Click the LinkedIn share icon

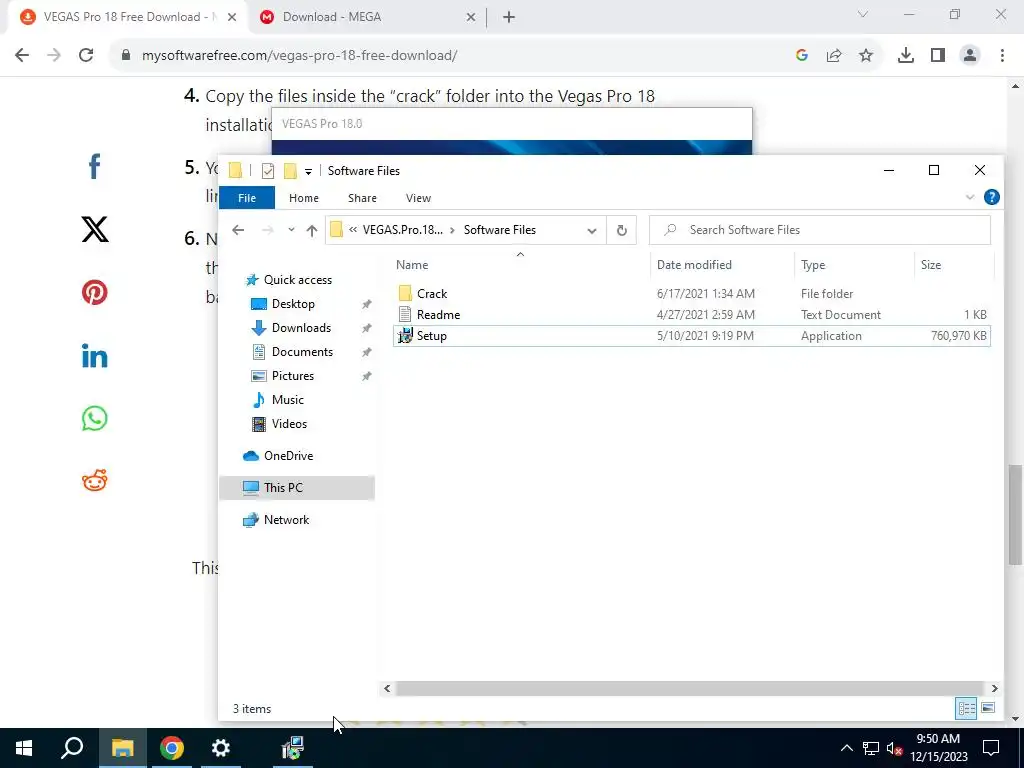[x=95, y=356]
